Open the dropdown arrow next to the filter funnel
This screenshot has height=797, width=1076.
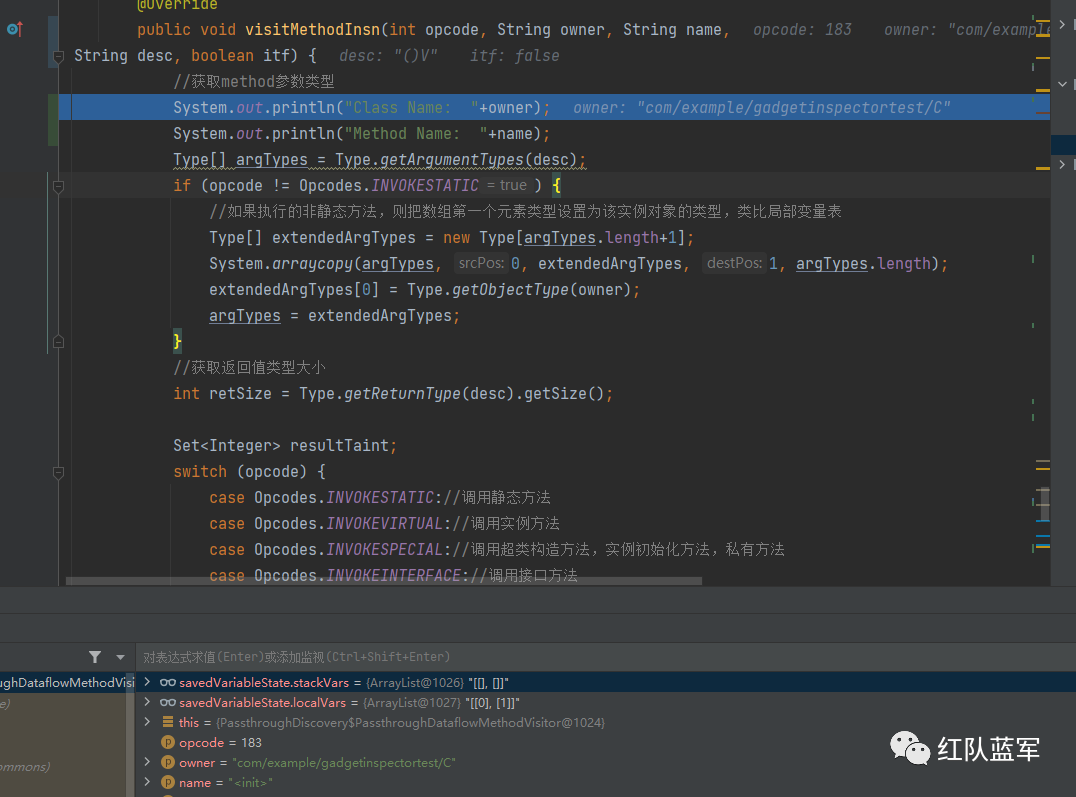click(x=120, y=658)
